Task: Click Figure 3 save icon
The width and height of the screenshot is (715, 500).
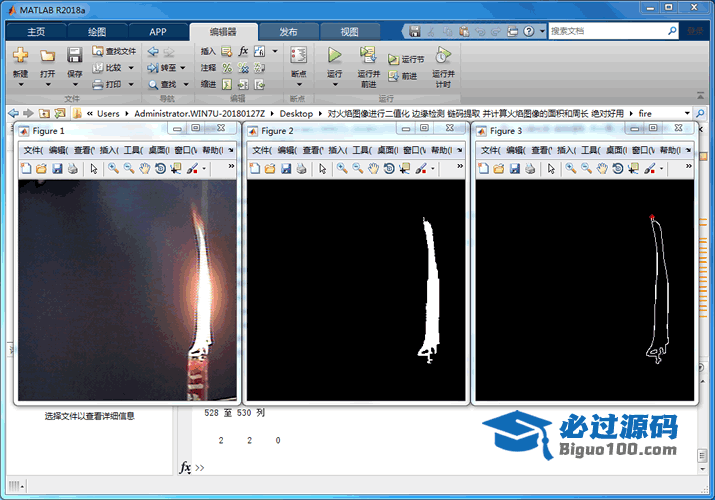Action: 514,169
